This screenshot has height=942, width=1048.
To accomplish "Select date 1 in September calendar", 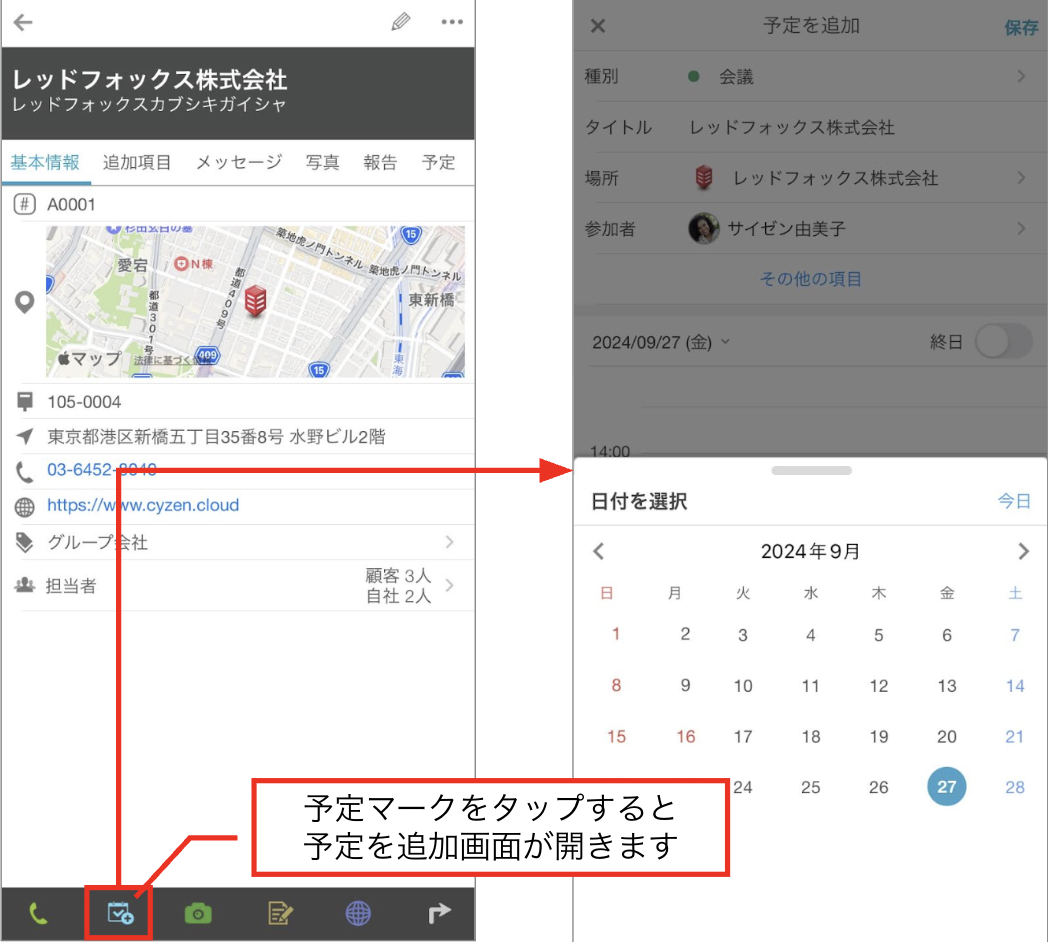I will (616, 634).
